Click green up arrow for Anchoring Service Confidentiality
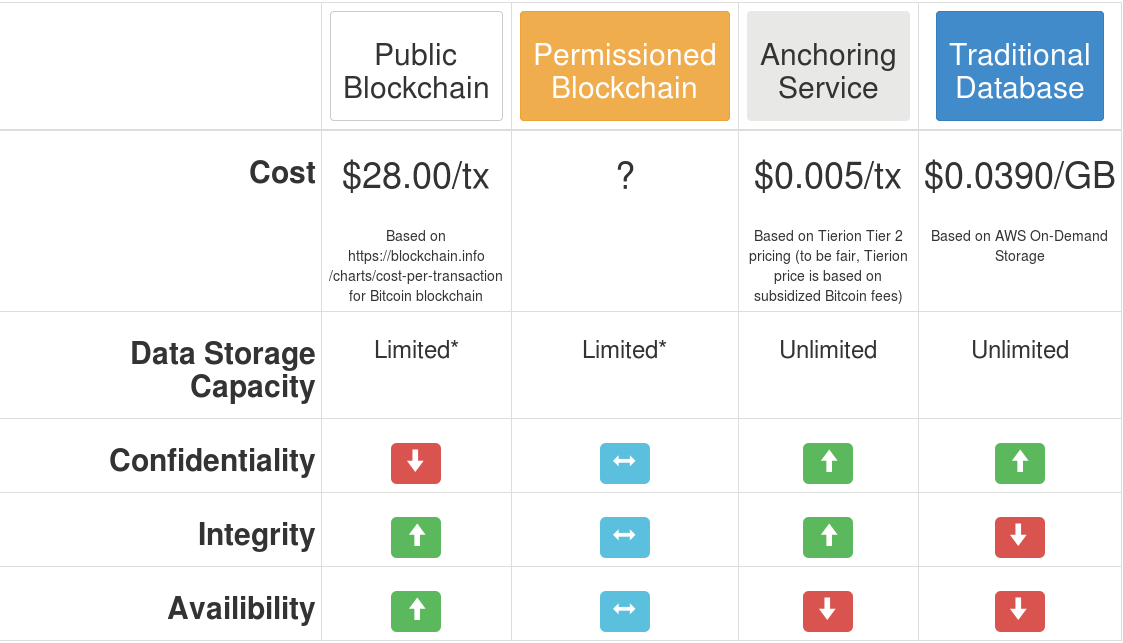This screenshot has height=643, width=1123. click(828, 463)
